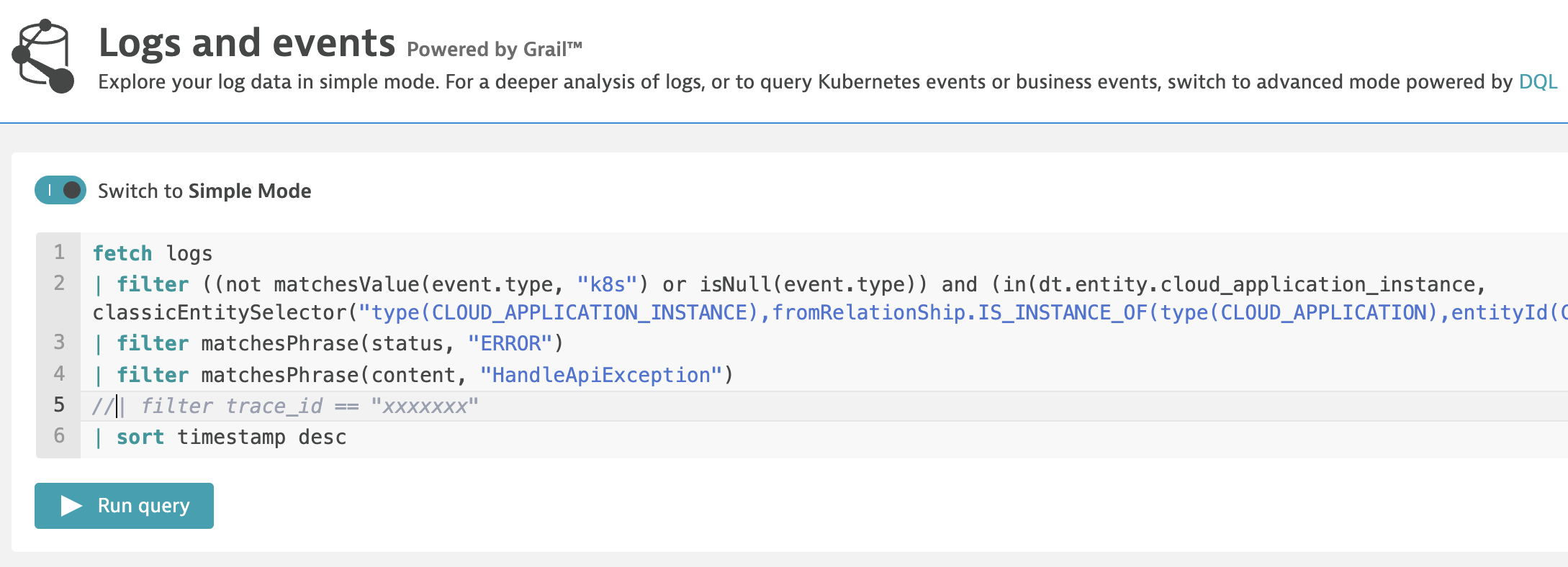
Task: Click line number 3 in the editor gutter
Action: 59,342
